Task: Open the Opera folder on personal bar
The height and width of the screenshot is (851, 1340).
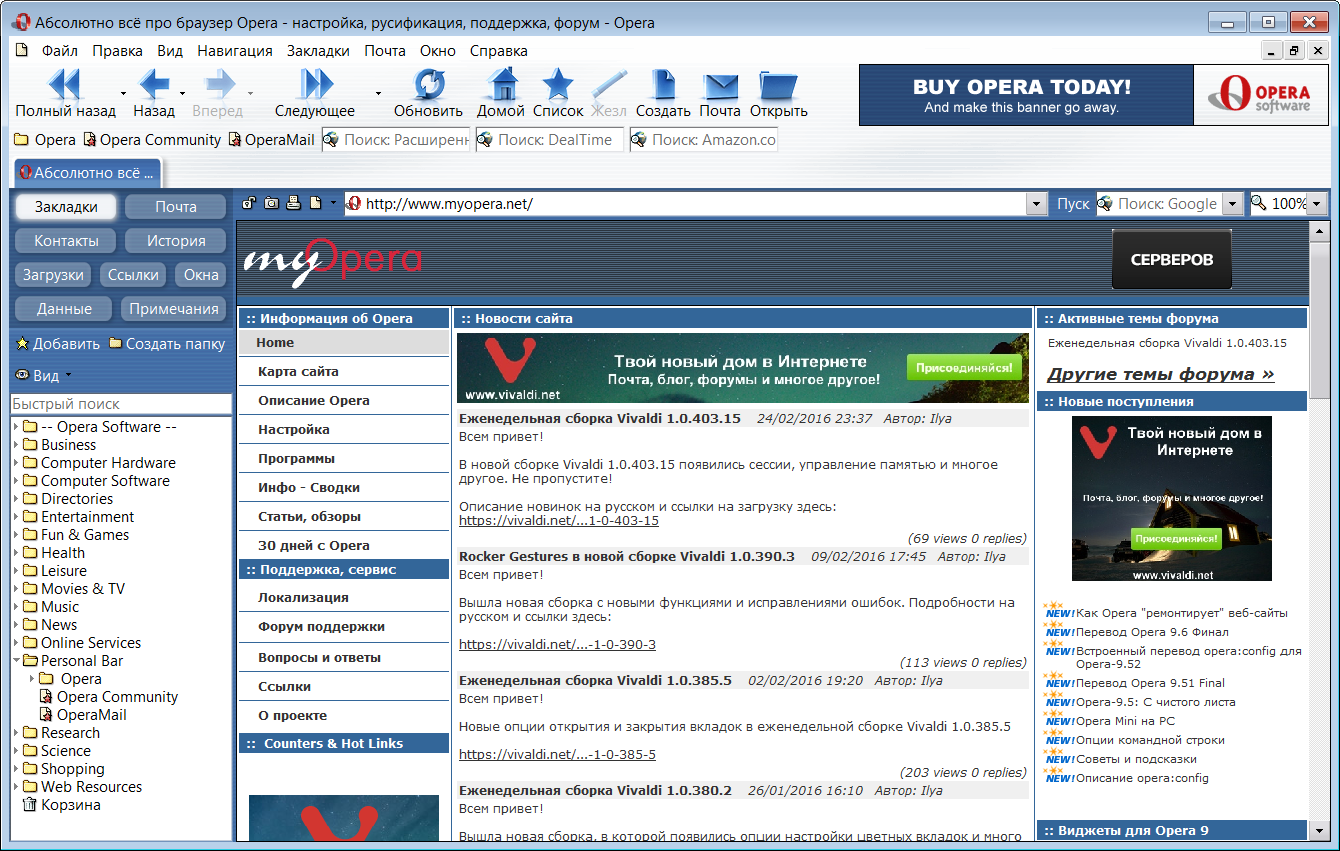Action: click(45, 140)
